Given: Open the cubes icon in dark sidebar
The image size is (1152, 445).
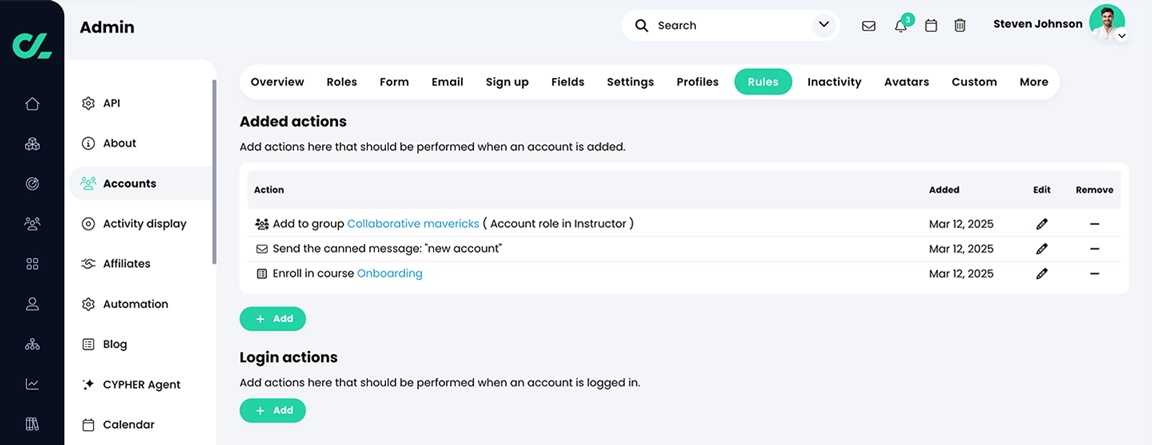Looking at the screenshot, I should tap(32, 144).
